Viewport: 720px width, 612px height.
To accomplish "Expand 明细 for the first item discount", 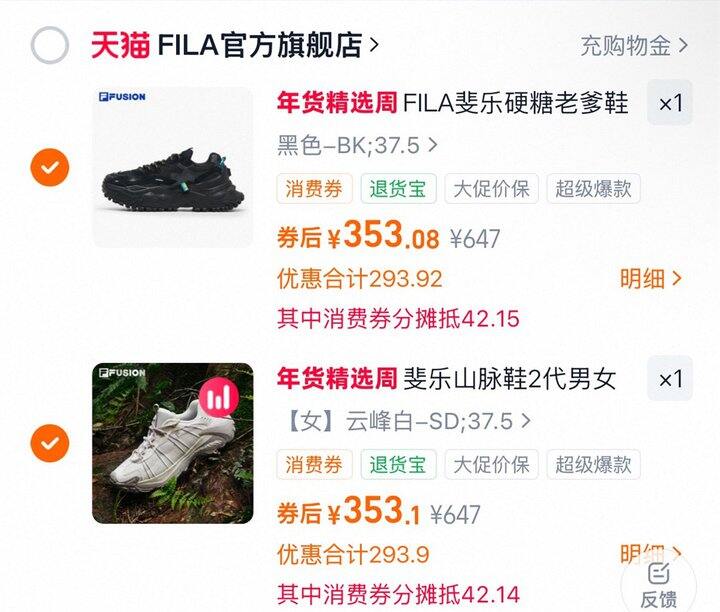I will (650, 278).
